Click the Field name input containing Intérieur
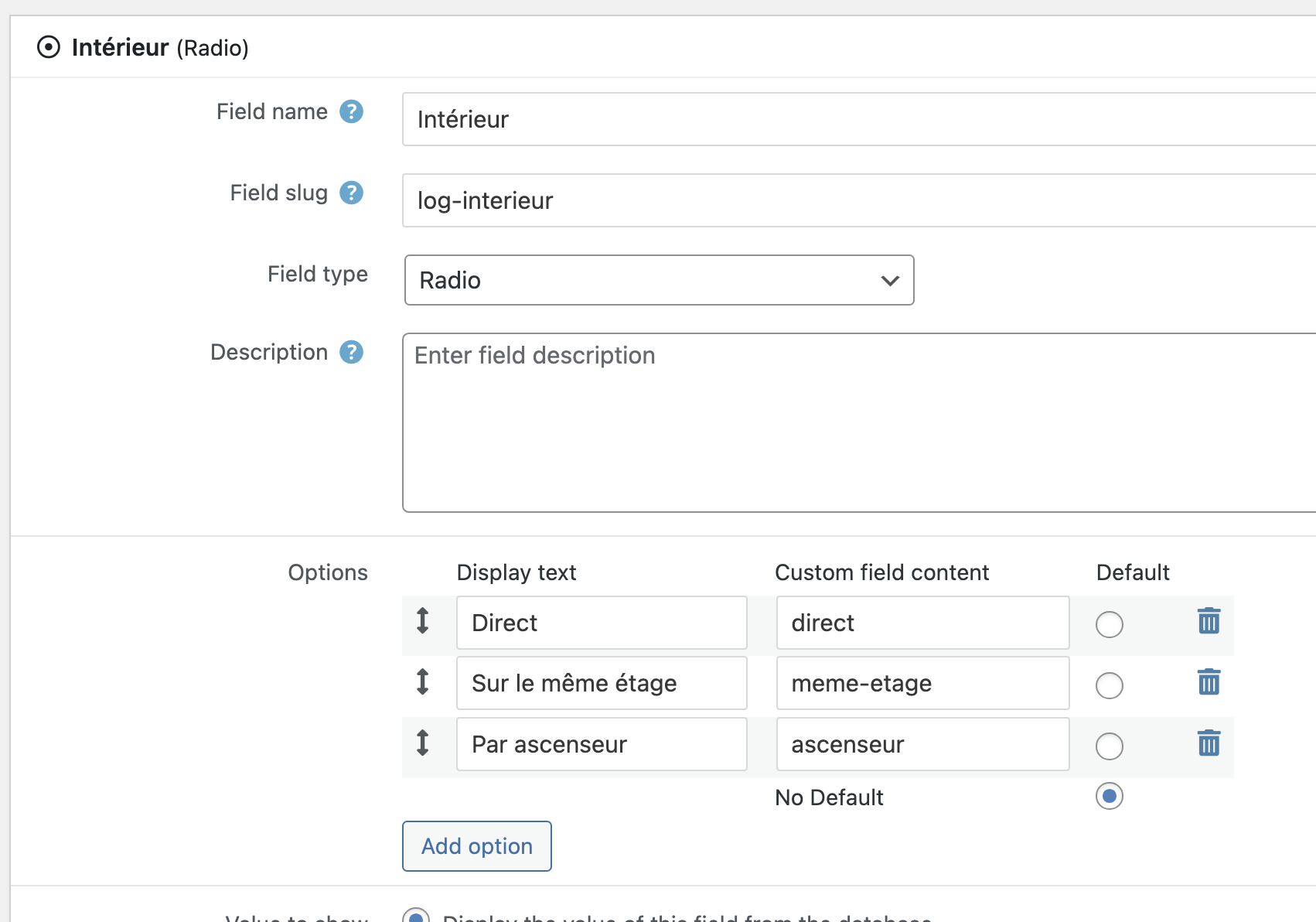The image size is (1316, 922). [858, 119]
